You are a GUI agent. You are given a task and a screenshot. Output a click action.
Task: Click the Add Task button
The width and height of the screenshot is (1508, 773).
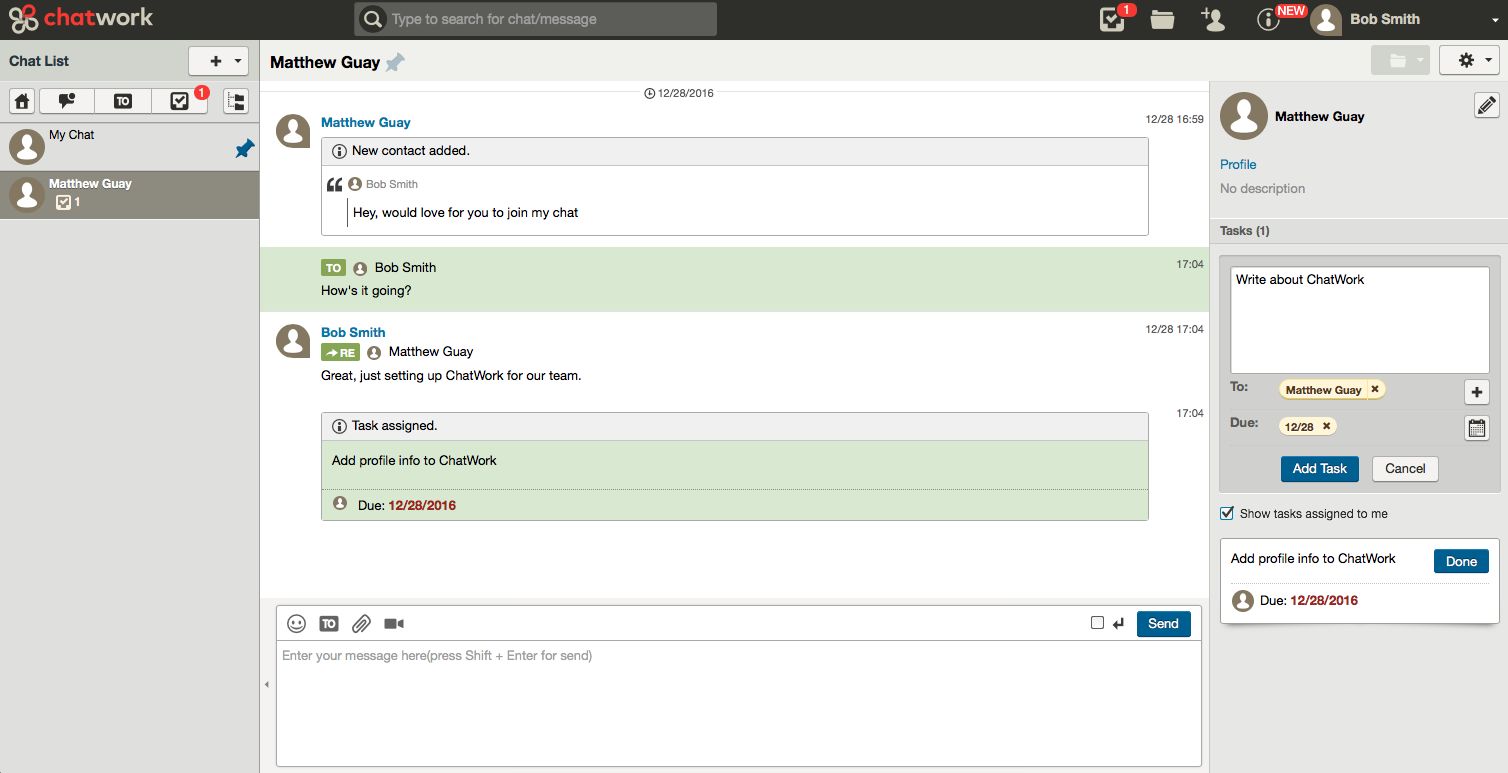pos(1319,468)
